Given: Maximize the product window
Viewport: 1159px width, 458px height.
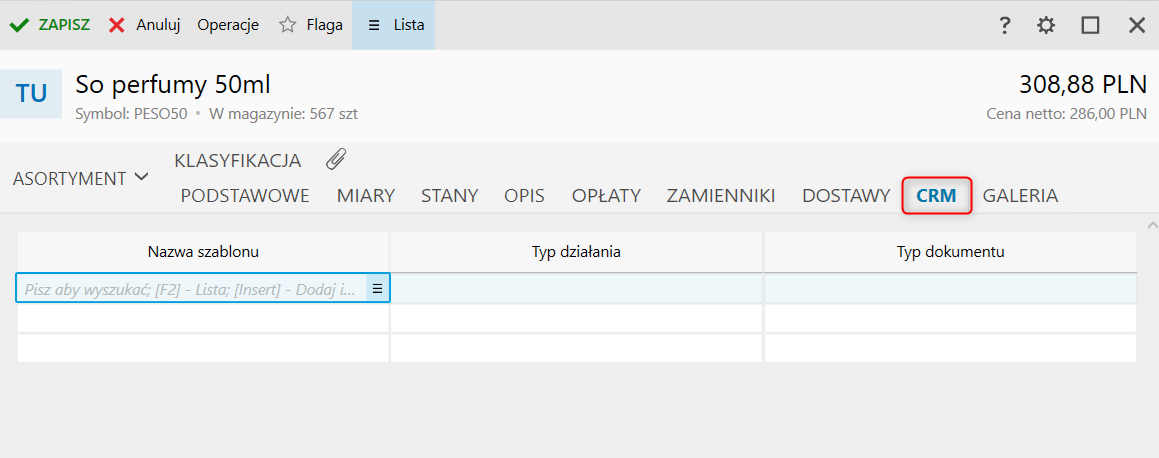Looking at the screenshot, I should 1090,25.
